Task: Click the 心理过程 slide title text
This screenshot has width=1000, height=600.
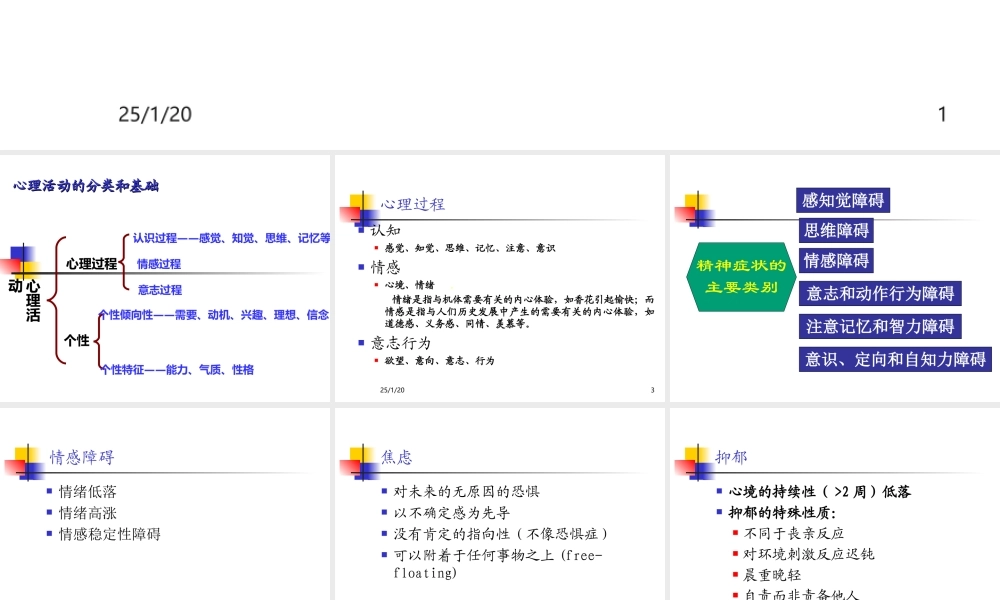Action: [413, 204]
